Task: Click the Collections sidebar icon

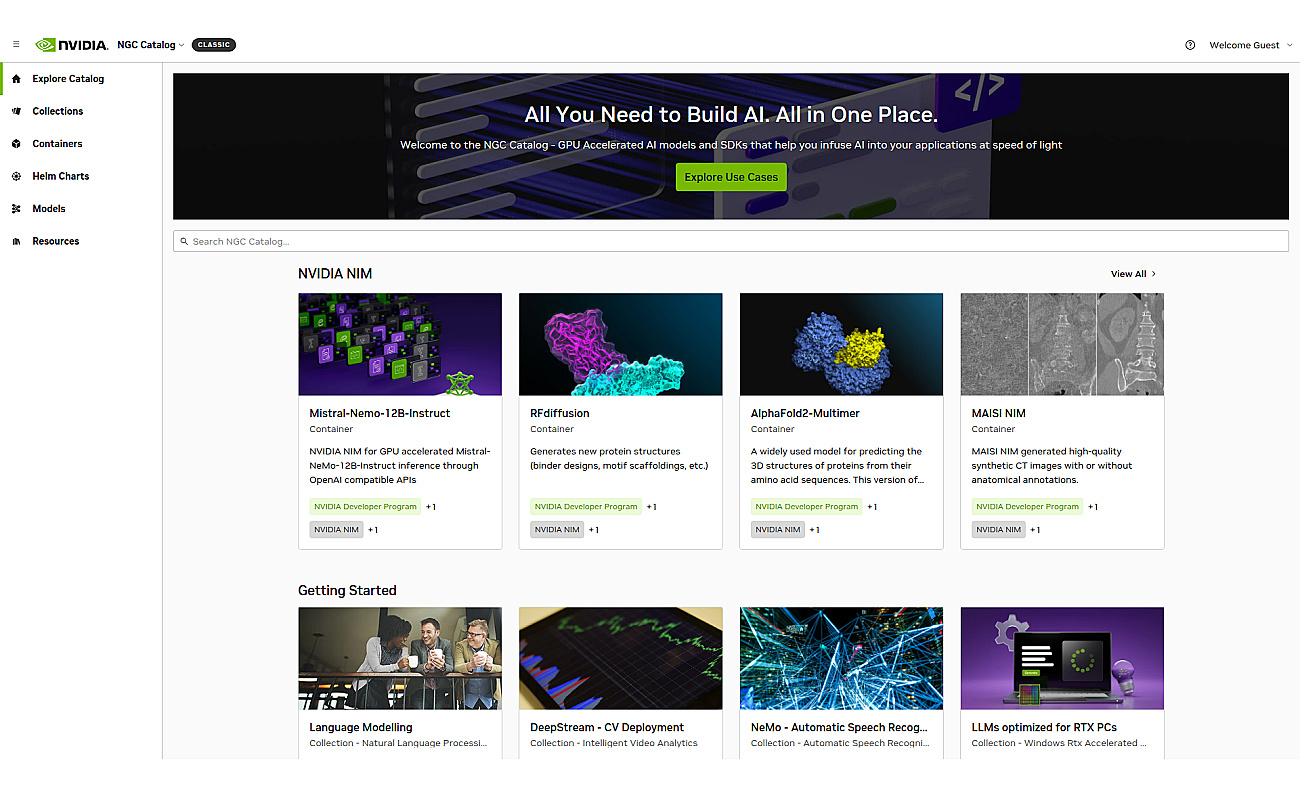Action: (x=16, y=111)
